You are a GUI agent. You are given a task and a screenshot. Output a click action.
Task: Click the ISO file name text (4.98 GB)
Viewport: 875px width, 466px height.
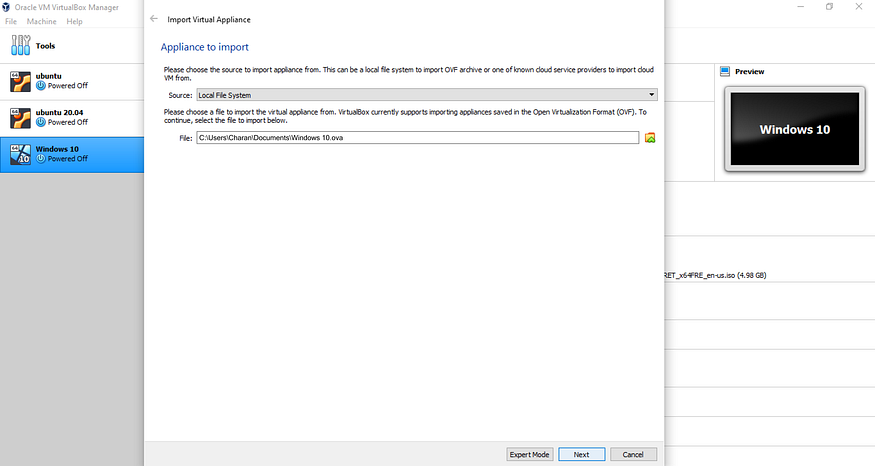715,275
